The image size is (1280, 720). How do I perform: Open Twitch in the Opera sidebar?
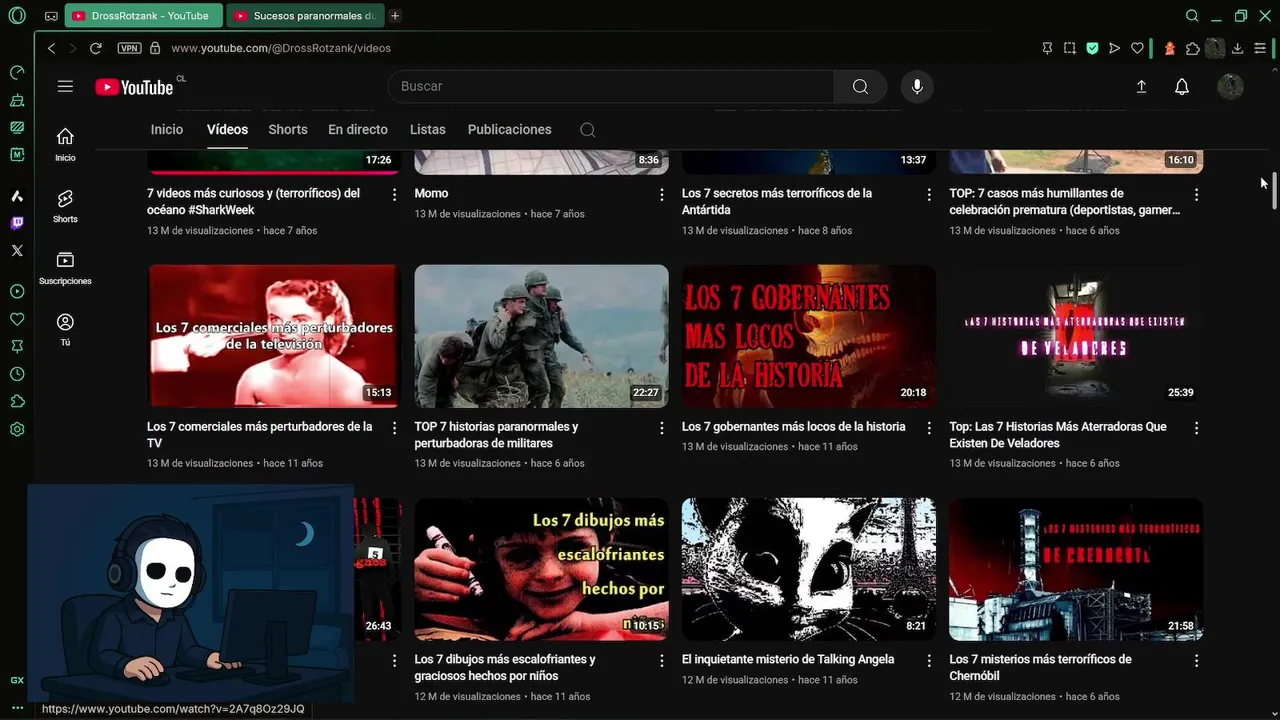tap(17, 223)
